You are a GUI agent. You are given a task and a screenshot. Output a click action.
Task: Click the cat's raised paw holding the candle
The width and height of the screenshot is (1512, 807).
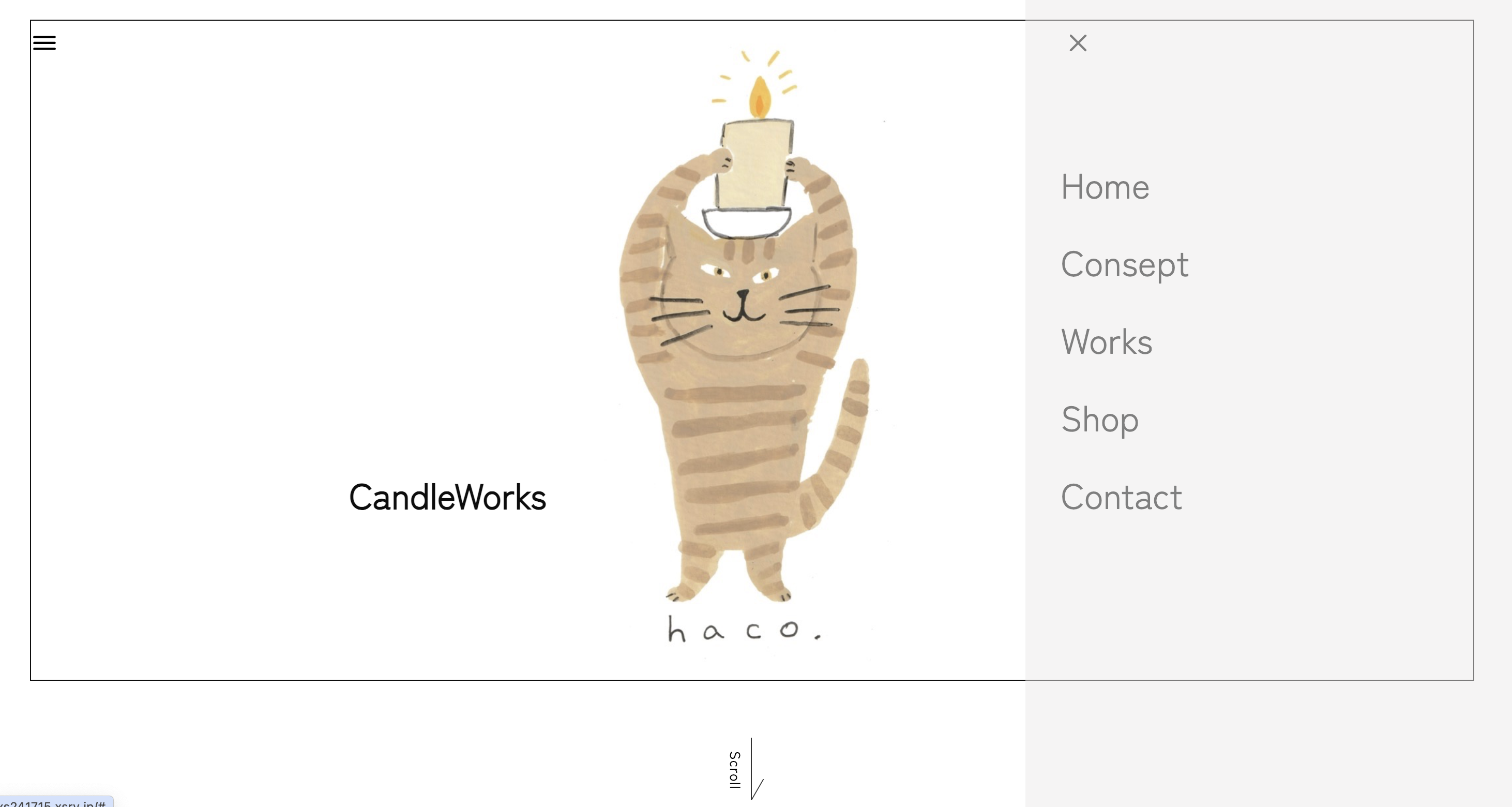click(719, 160)
